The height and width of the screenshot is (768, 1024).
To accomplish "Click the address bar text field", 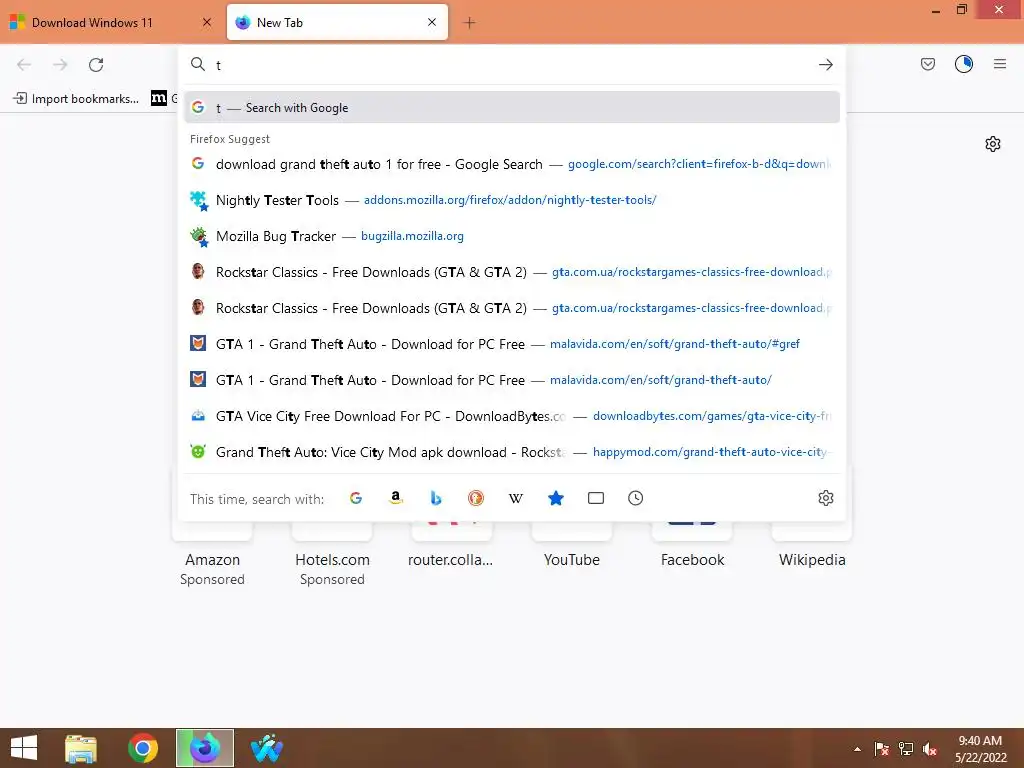I will coord(513,65).
